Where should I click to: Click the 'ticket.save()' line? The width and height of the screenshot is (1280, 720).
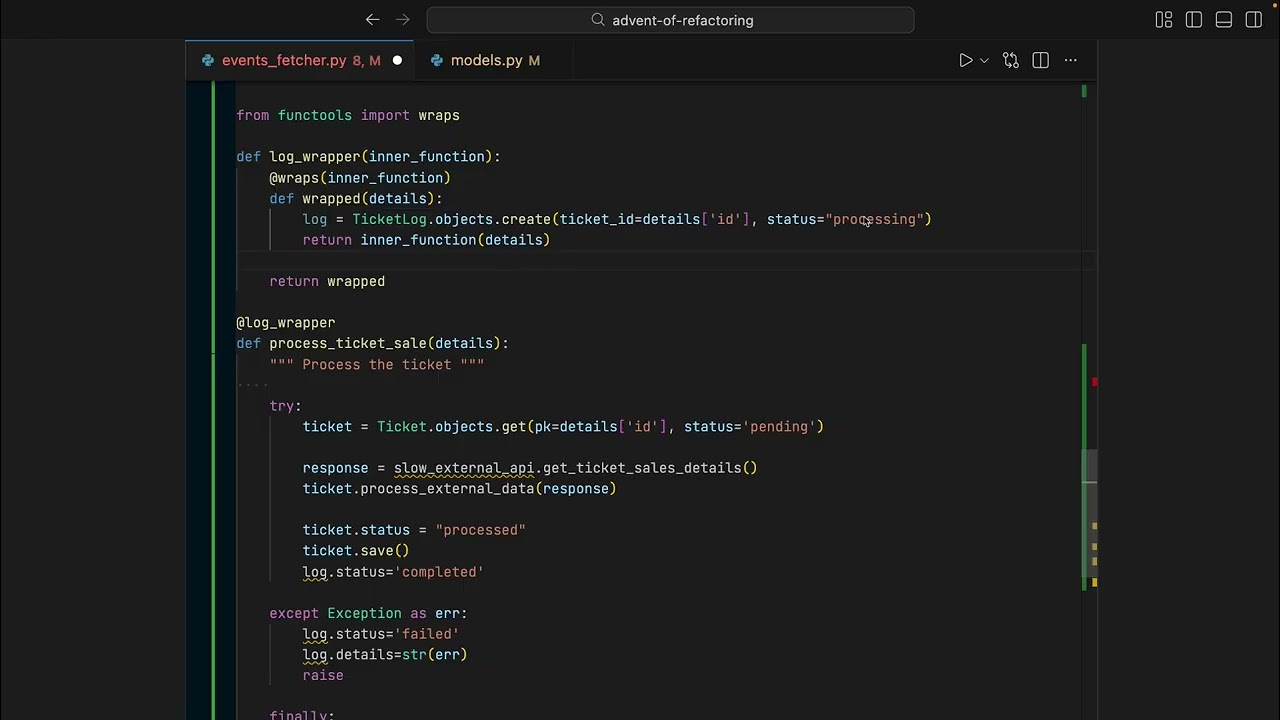[356, 551]
